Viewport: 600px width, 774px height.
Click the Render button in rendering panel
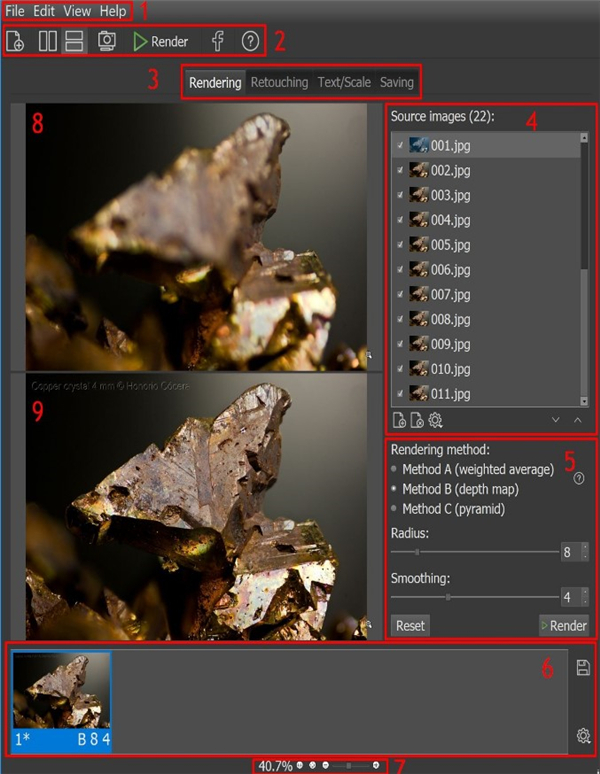[563, 625]
